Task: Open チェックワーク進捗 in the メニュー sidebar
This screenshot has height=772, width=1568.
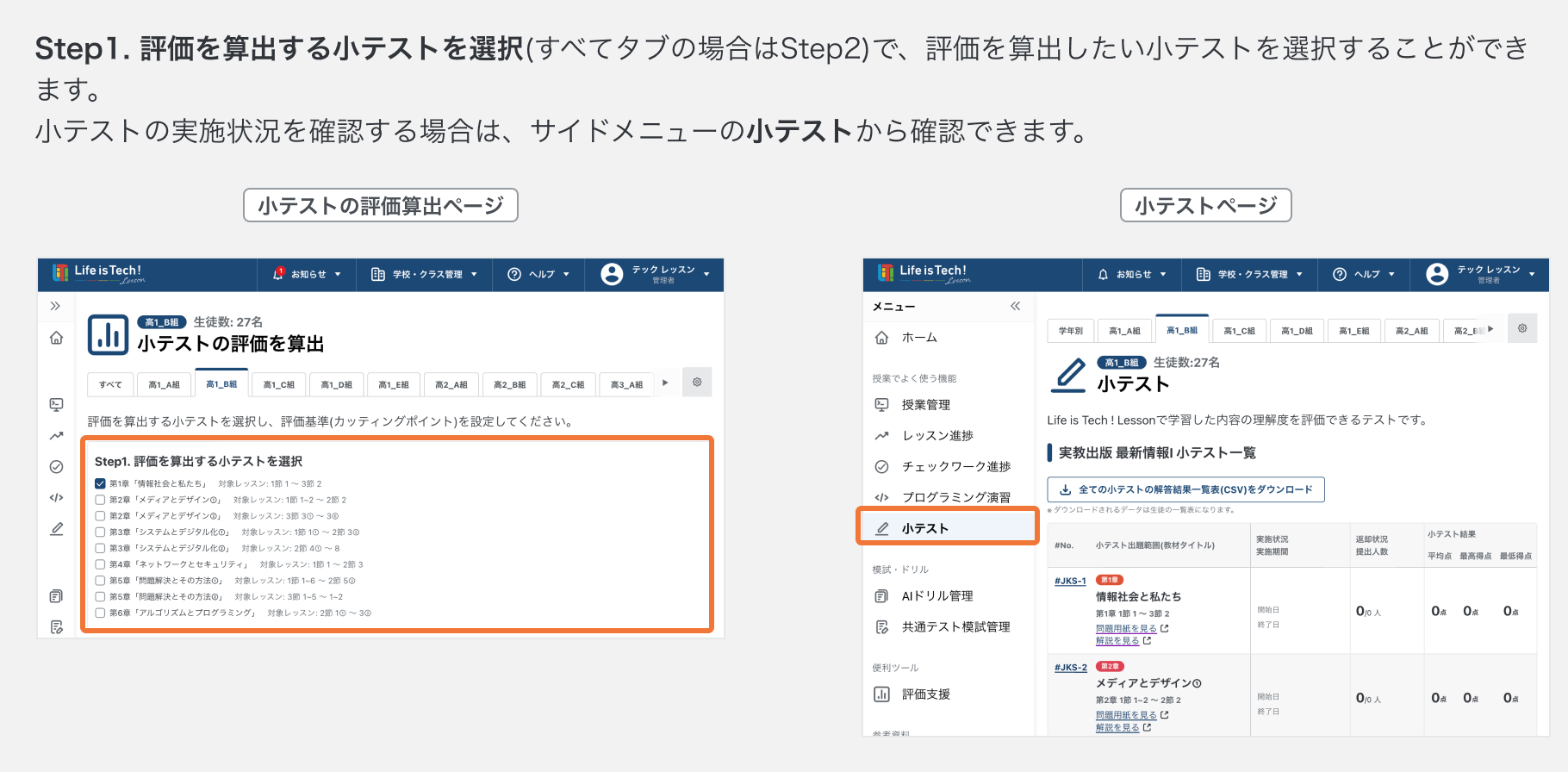Action: click(948, 467)
